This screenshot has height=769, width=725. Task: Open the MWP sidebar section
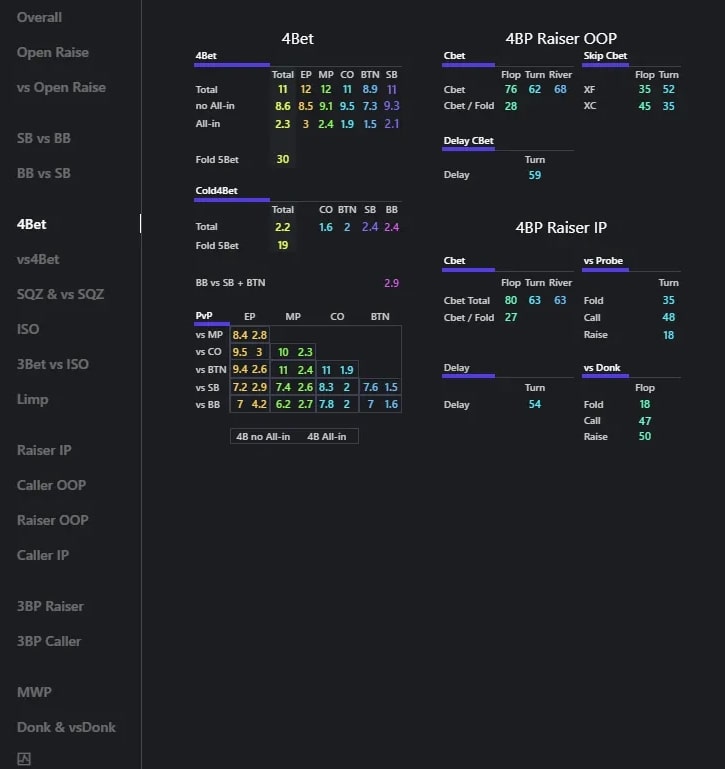(x=34, y=692)
